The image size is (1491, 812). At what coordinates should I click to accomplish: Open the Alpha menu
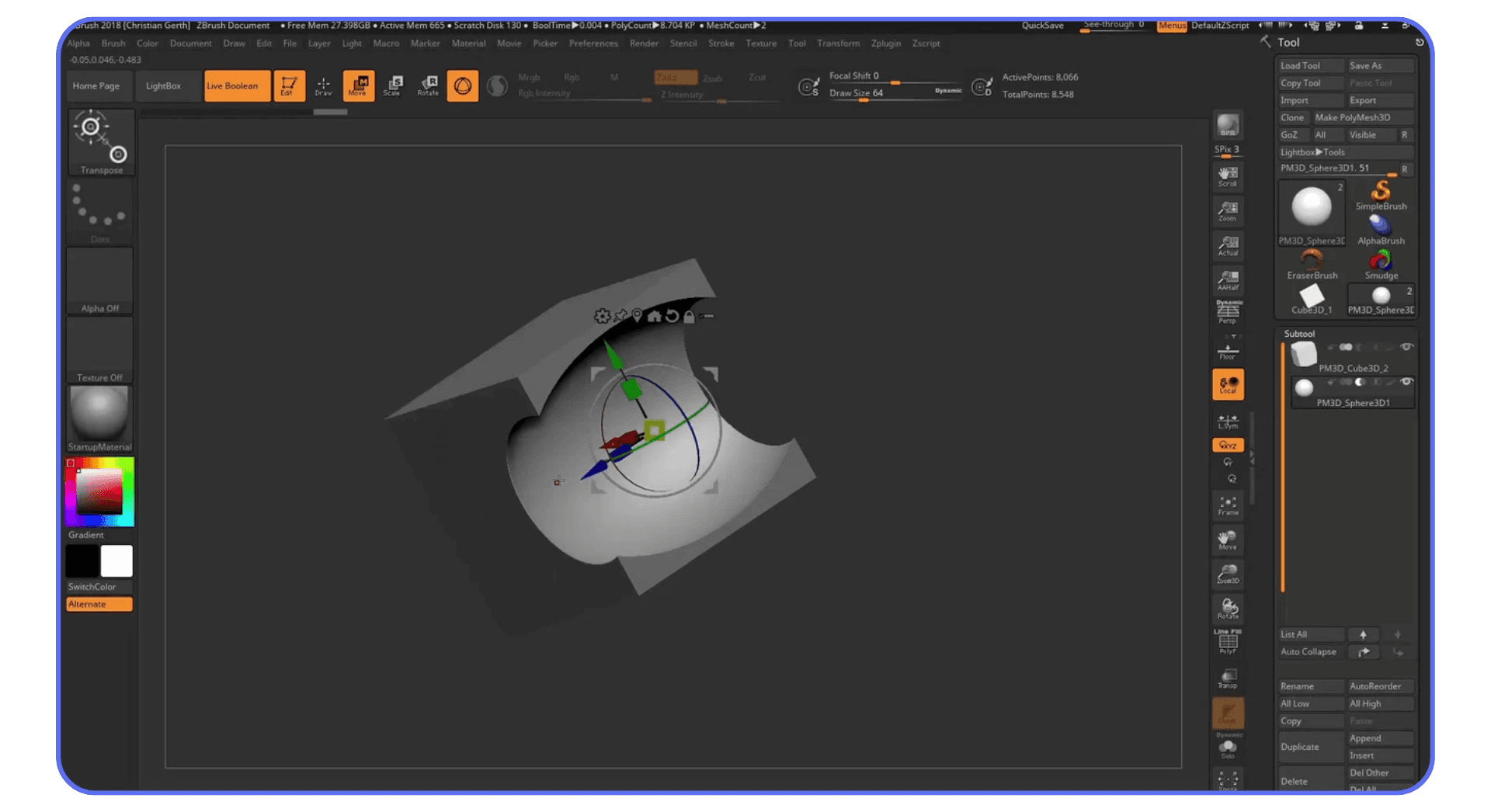(78, 43)
